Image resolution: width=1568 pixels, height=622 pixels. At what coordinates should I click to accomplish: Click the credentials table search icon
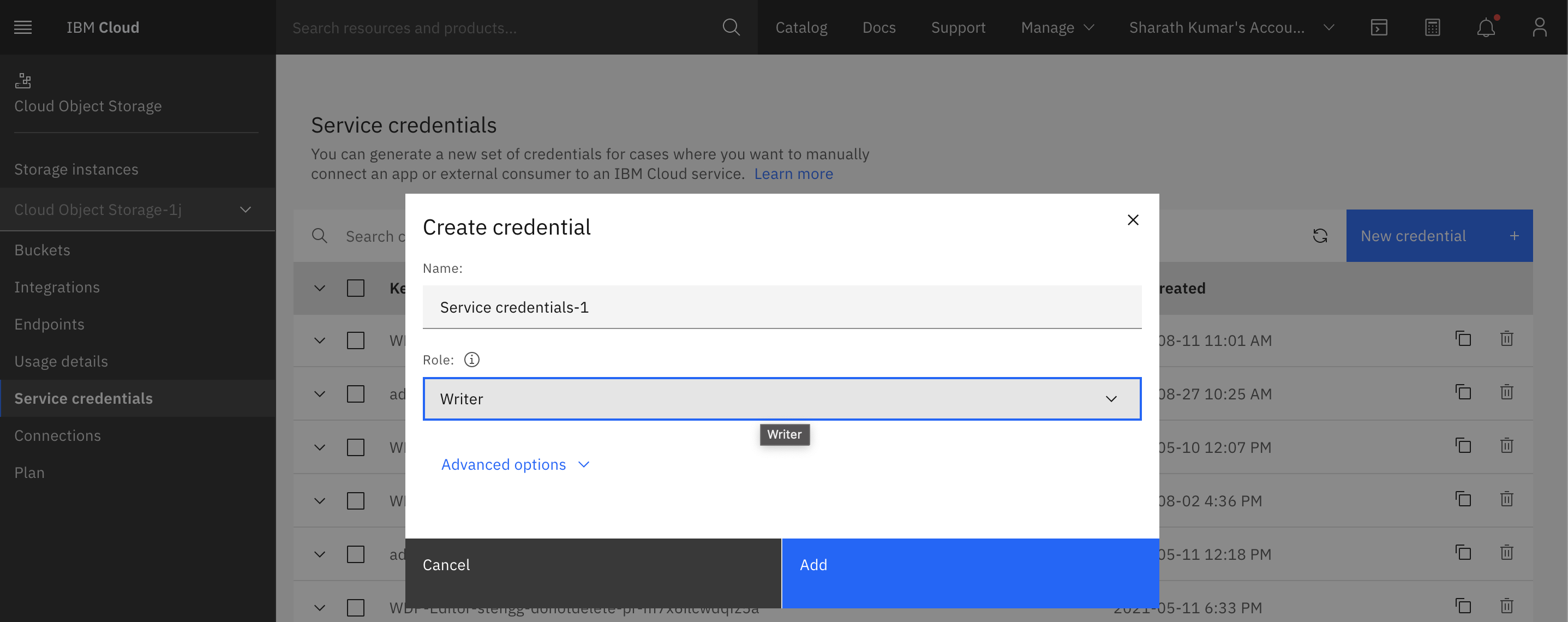point(320,236)
